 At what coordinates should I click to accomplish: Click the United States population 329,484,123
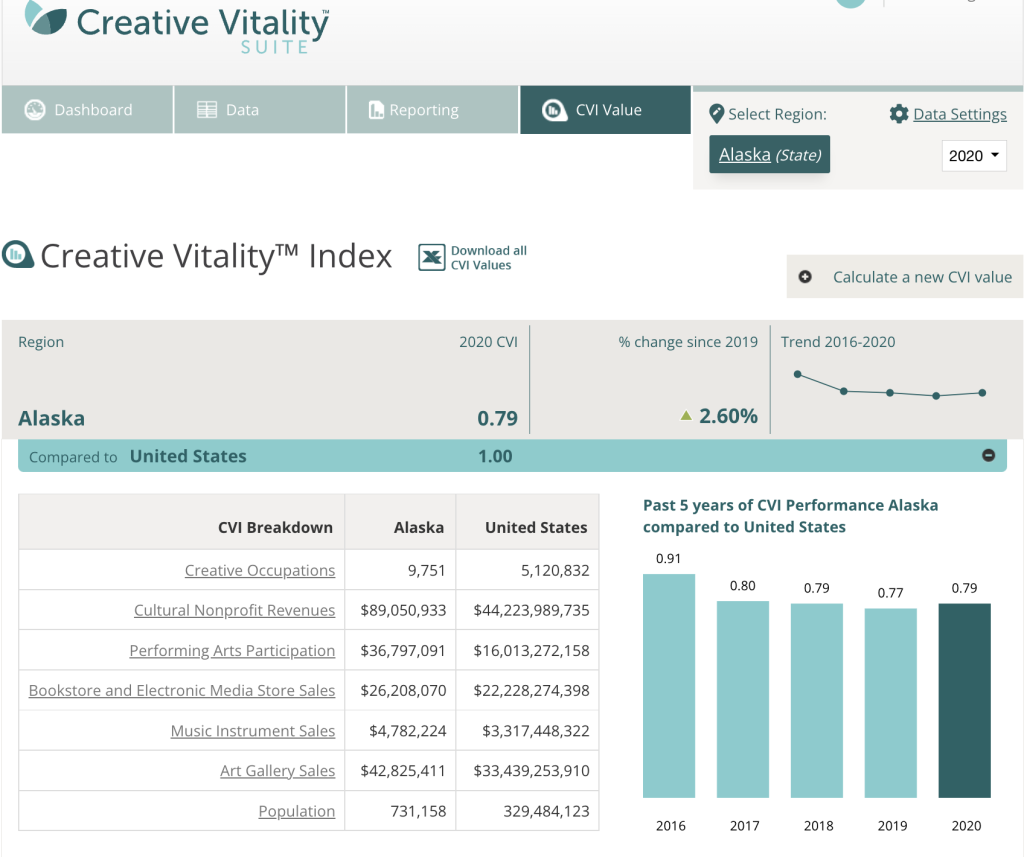coord(546,811)
